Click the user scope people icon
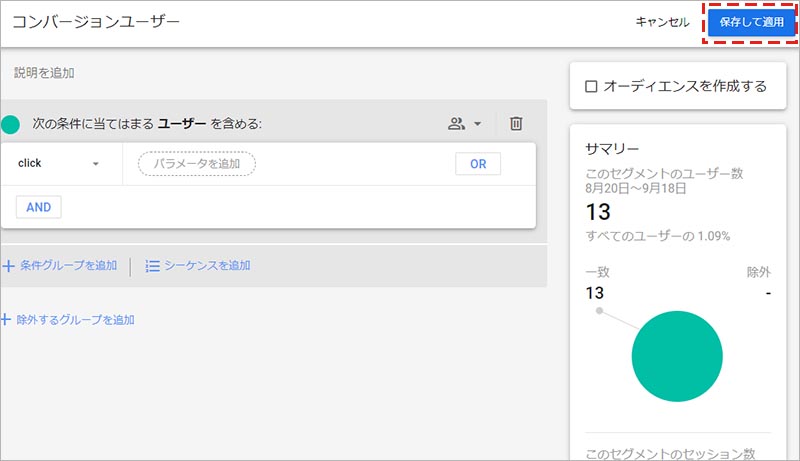Viewport: 800px width, 461px height. [456, 124]
